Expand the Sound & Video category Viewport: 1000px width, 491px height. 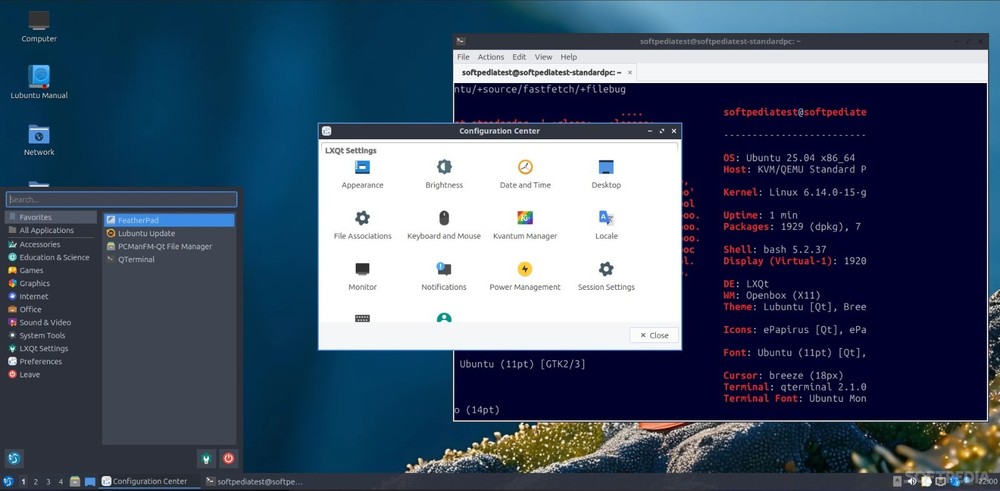coord(51,323)
